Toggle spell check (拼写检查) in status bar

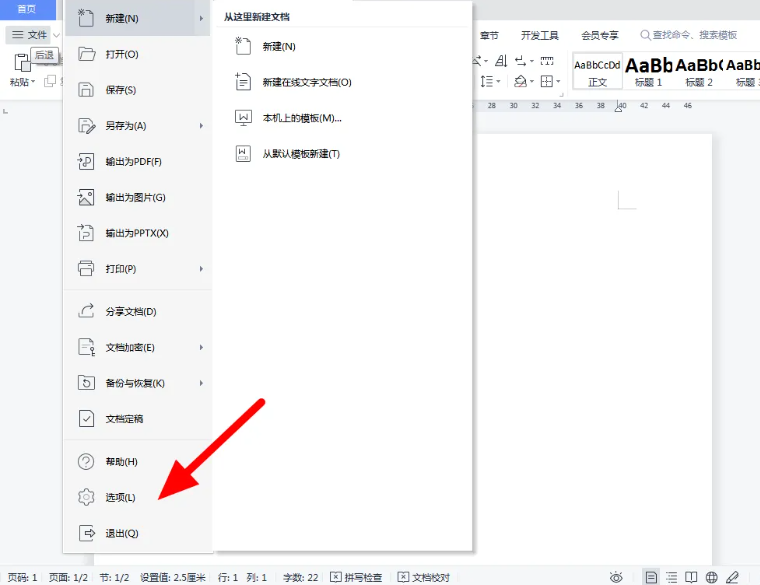357,577
